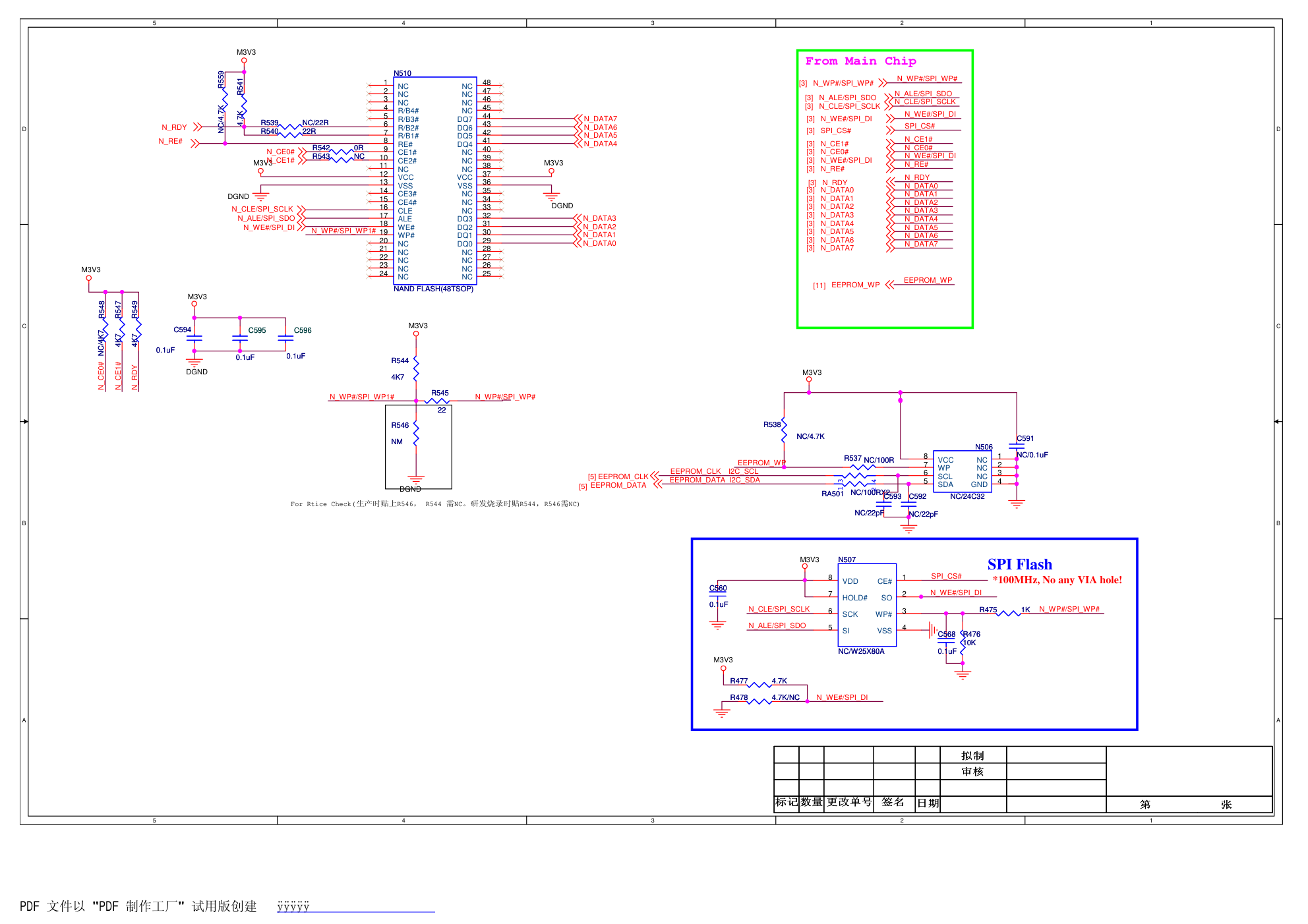Select the '日期' title block cell
Viewport: 1308px width, 924px height.
pos(928,803)
